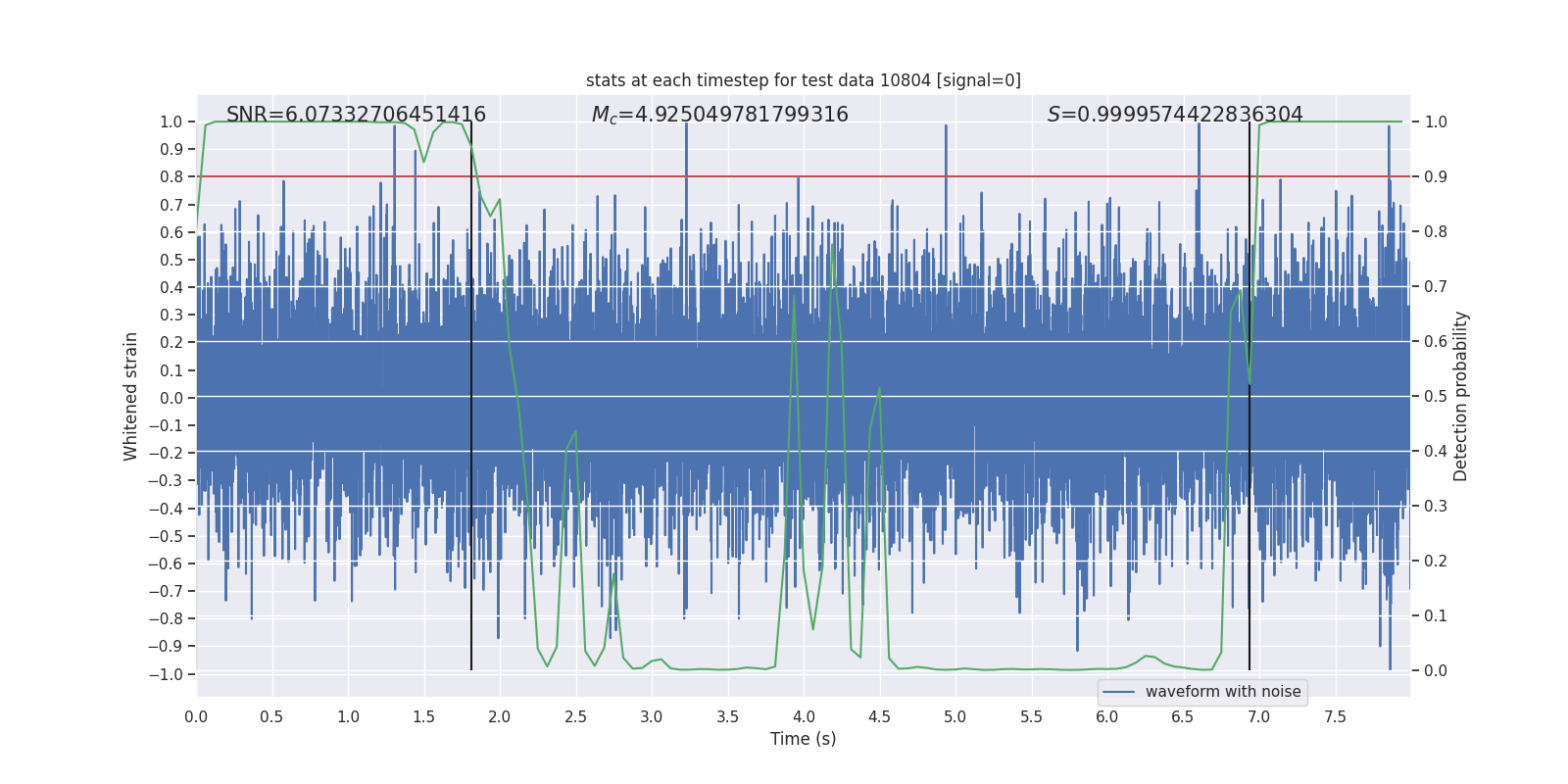
Task: Click Time axis tick label 5.0
Action: 955,717
